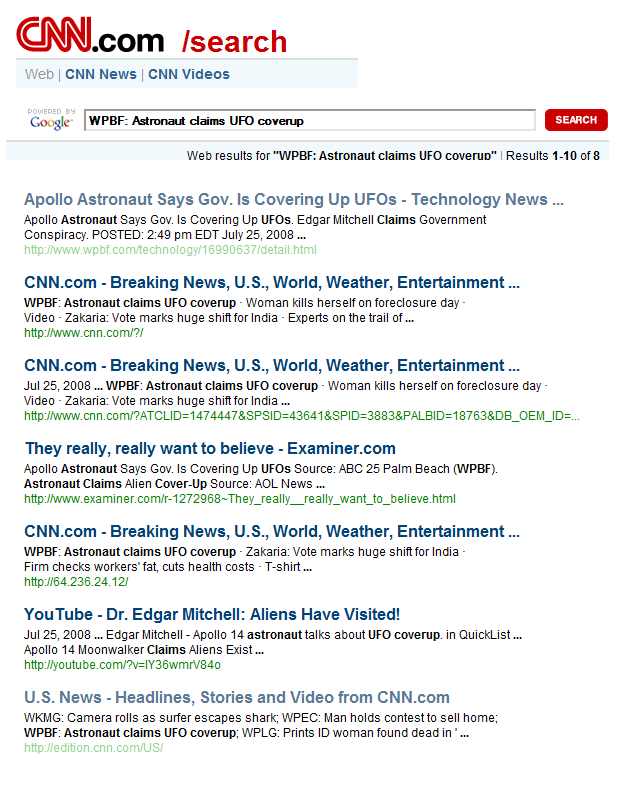Click snippet Source: ABC 25 Palm Beach (WPBF)

(x=396, y=469)
